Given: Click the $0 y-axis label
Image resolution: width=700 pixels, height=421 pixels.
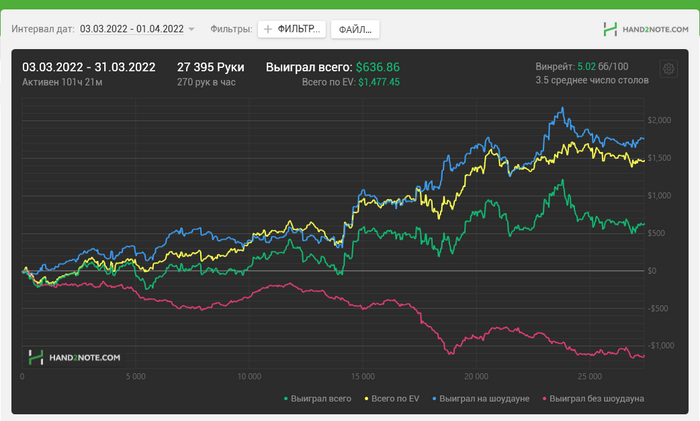Looking at the screenshot, I should (652, 271).
